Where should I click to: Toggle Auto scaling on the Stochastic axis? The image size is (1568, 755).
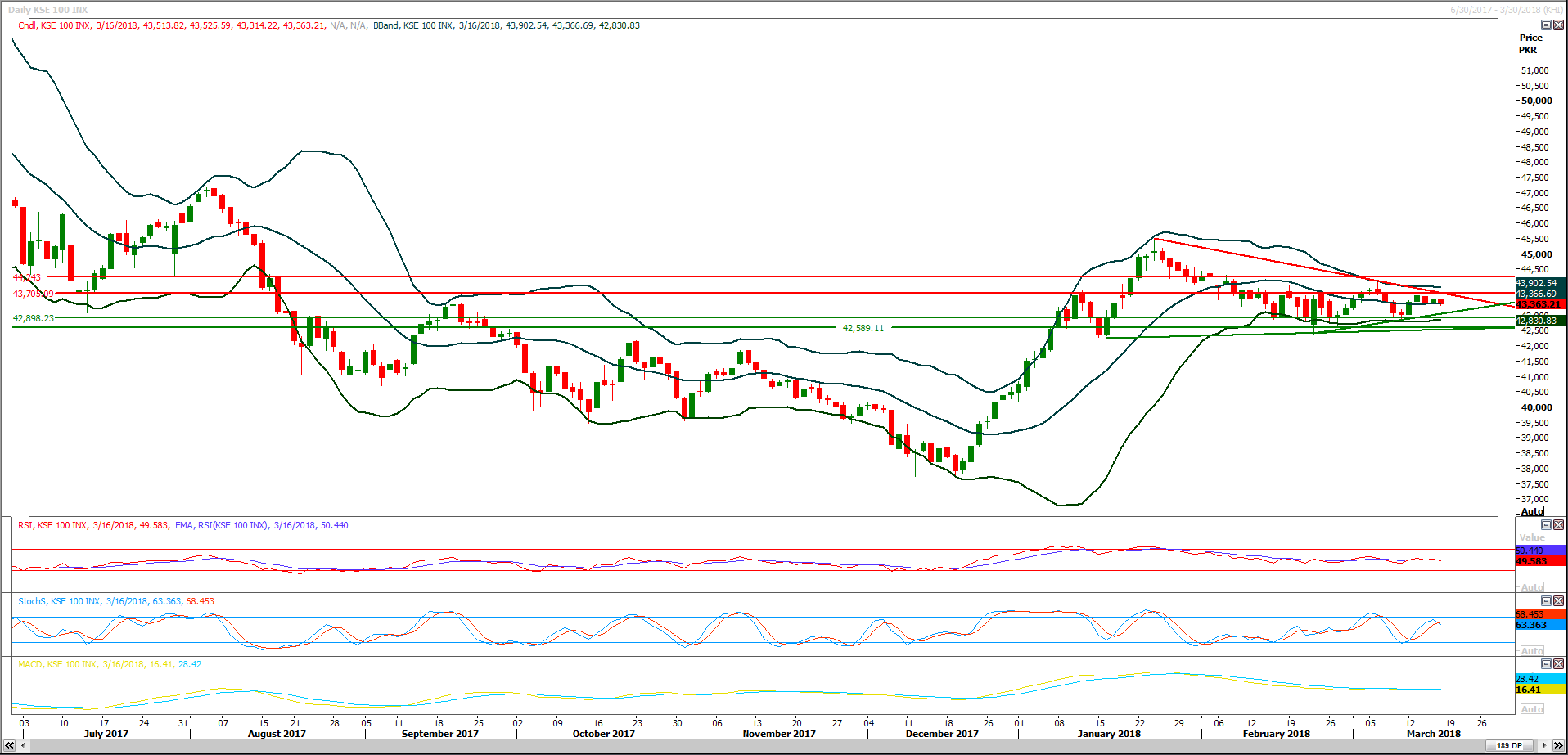[x=1532, y=651]
